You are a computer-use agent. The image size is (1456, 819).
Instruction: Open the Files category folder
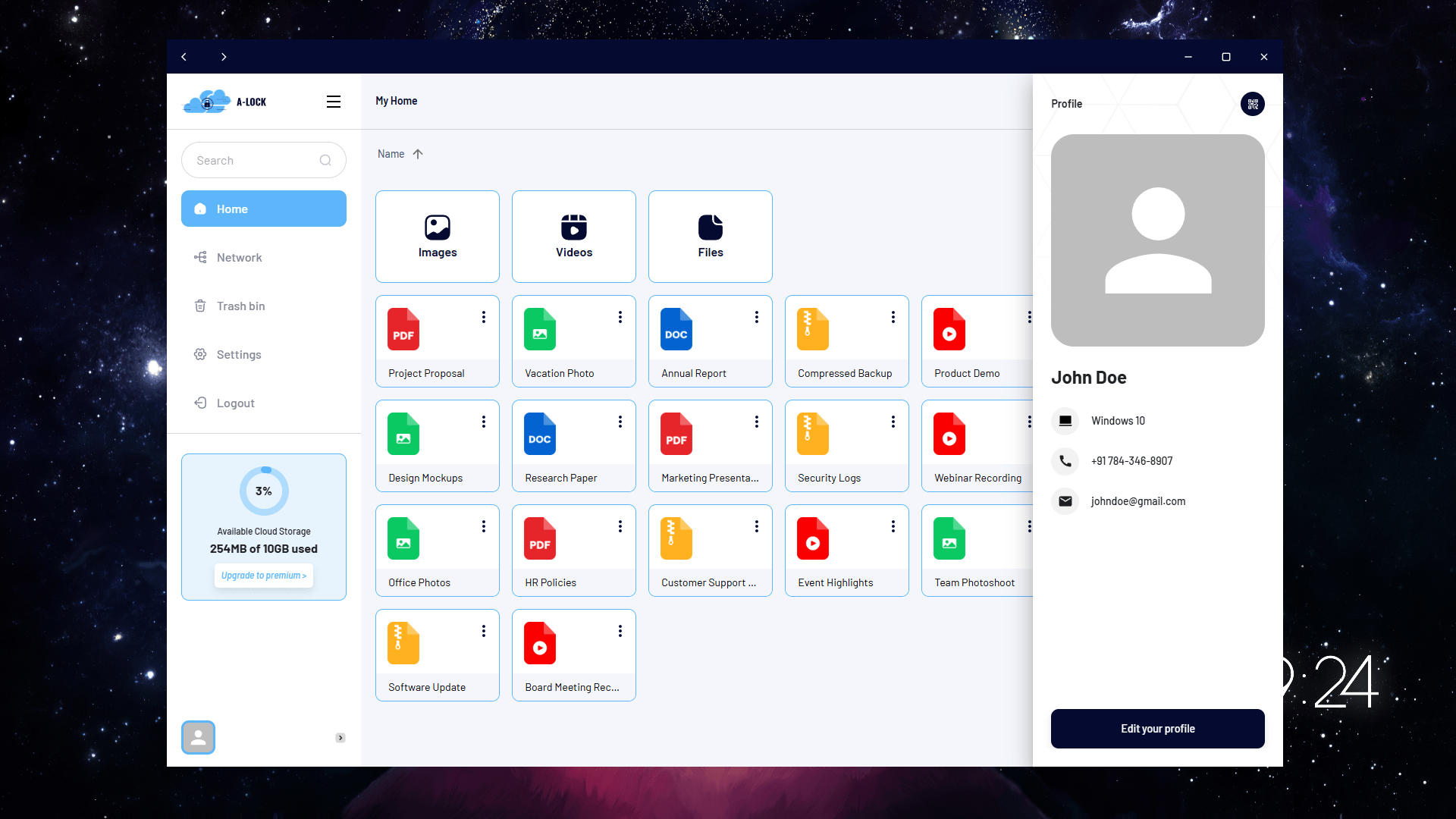pyautogui.click(x=711, y=237)
